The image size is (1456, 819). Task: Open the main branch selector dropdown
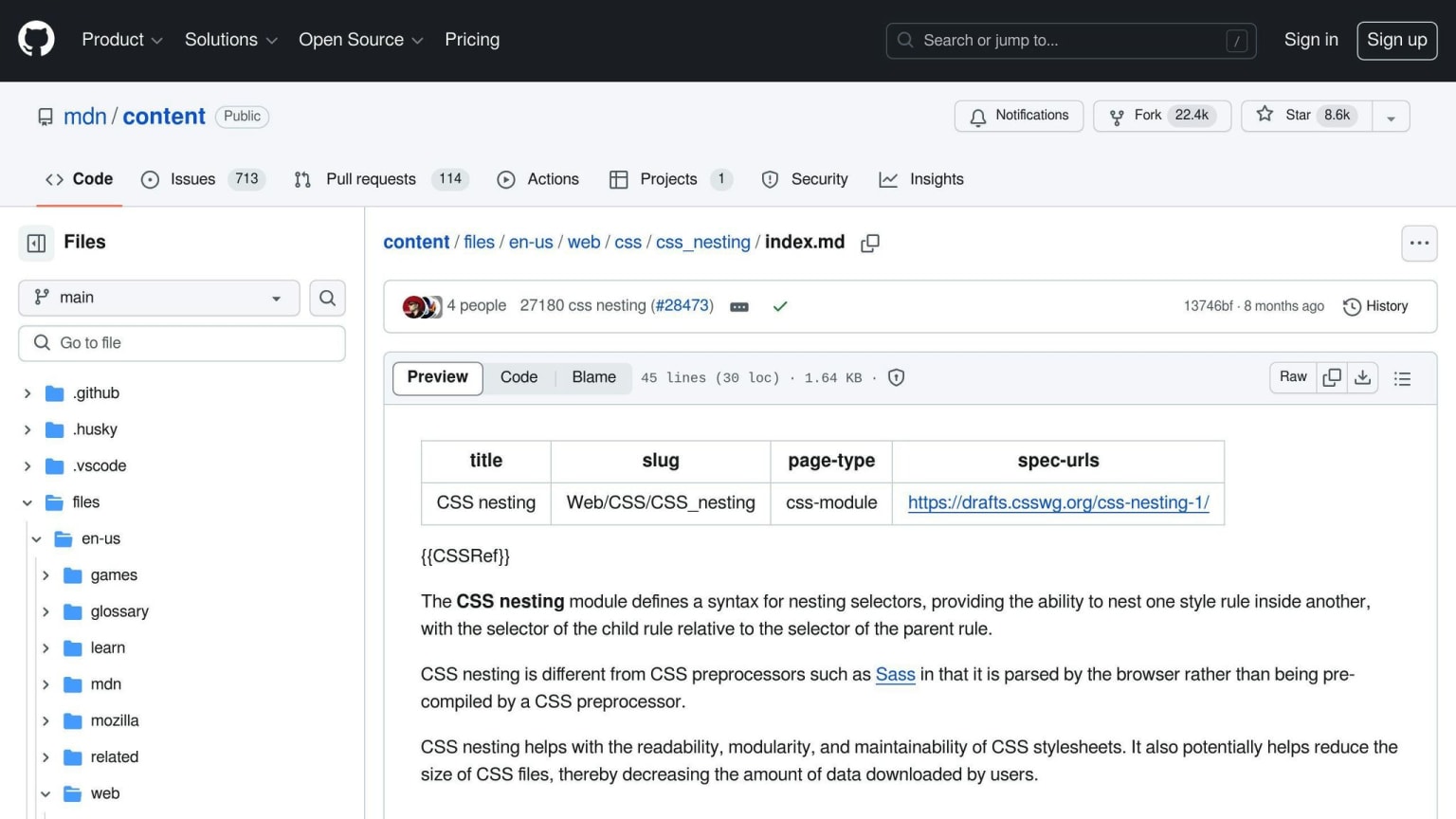(159, 298)
